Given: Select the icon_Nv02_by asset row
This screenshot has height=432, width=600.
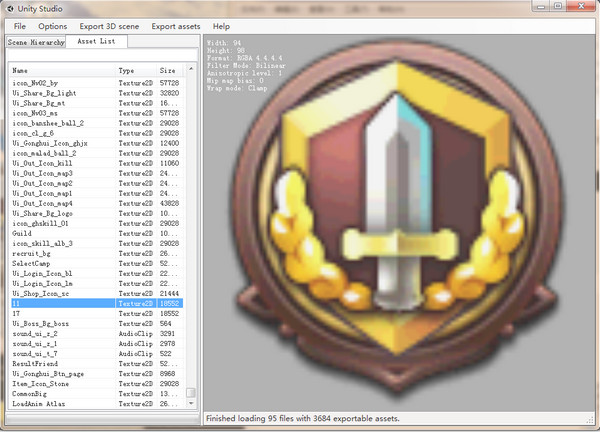Looking at the screenshot, I should (x=97, y=83).
